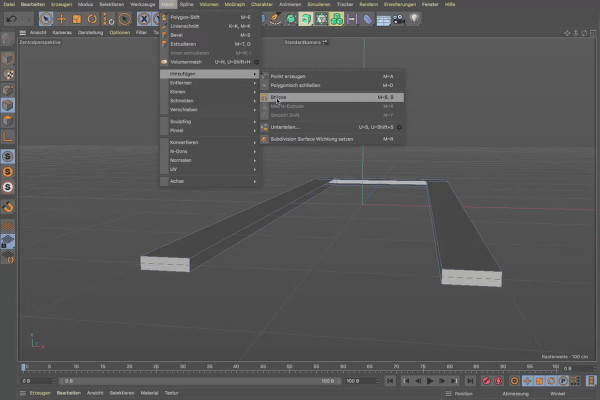Activate the Scale tool
This screenshot has height=400, width=600.
pyautogui.click(x=77, y=19)
